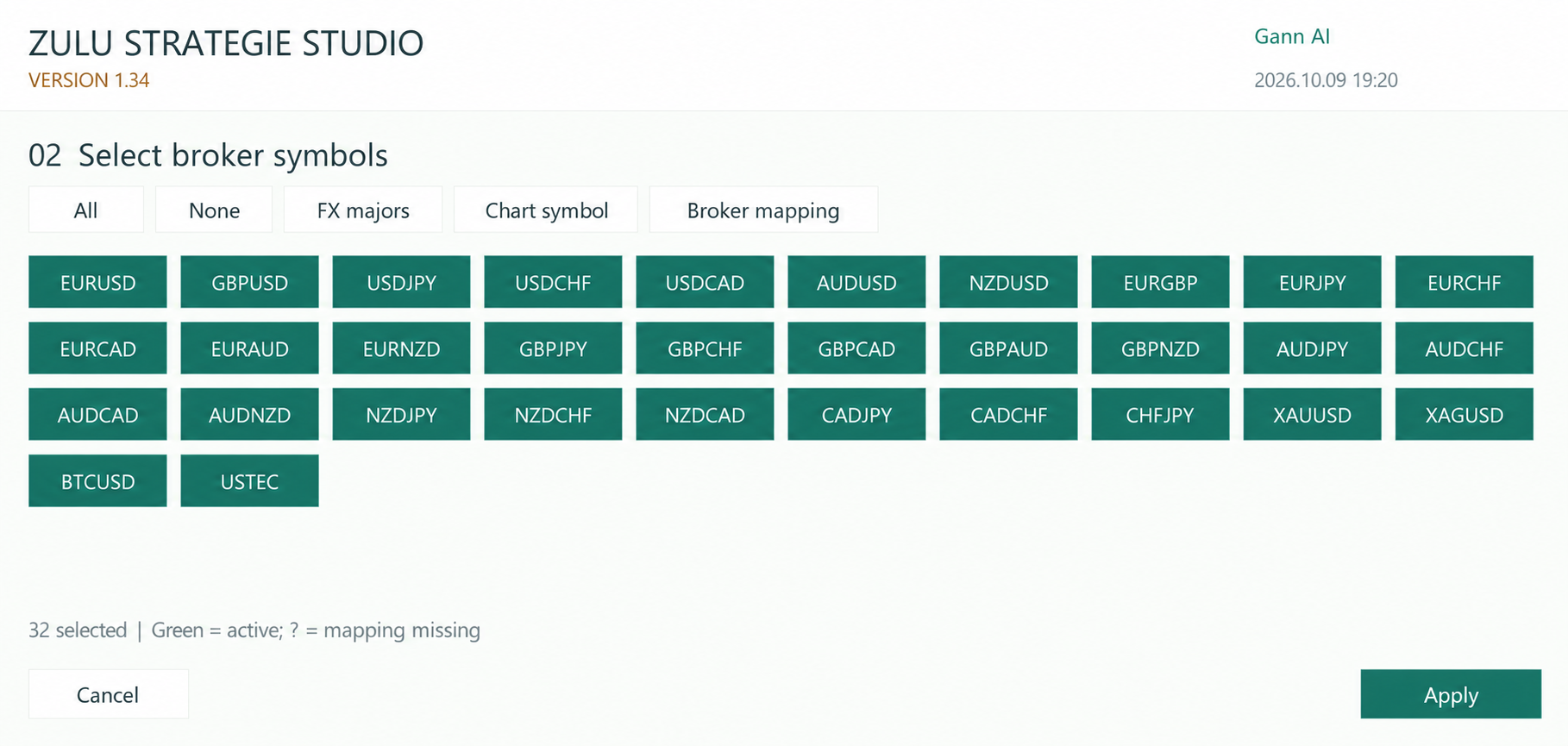1568x746 pixels.
Task: Toggle the NZDUSD symbol
Action: [1008, 282]
